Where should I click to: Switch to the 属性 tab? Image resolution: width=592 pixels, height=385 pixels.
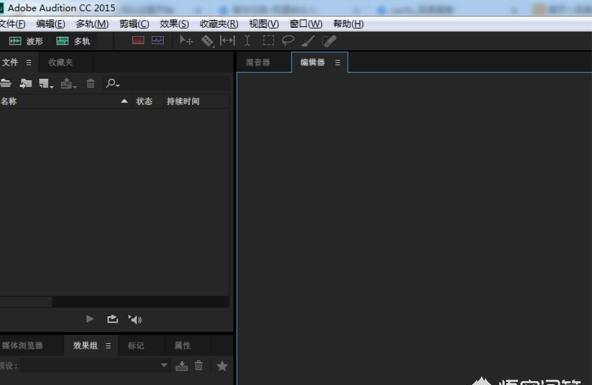click(x=182, y=346)
